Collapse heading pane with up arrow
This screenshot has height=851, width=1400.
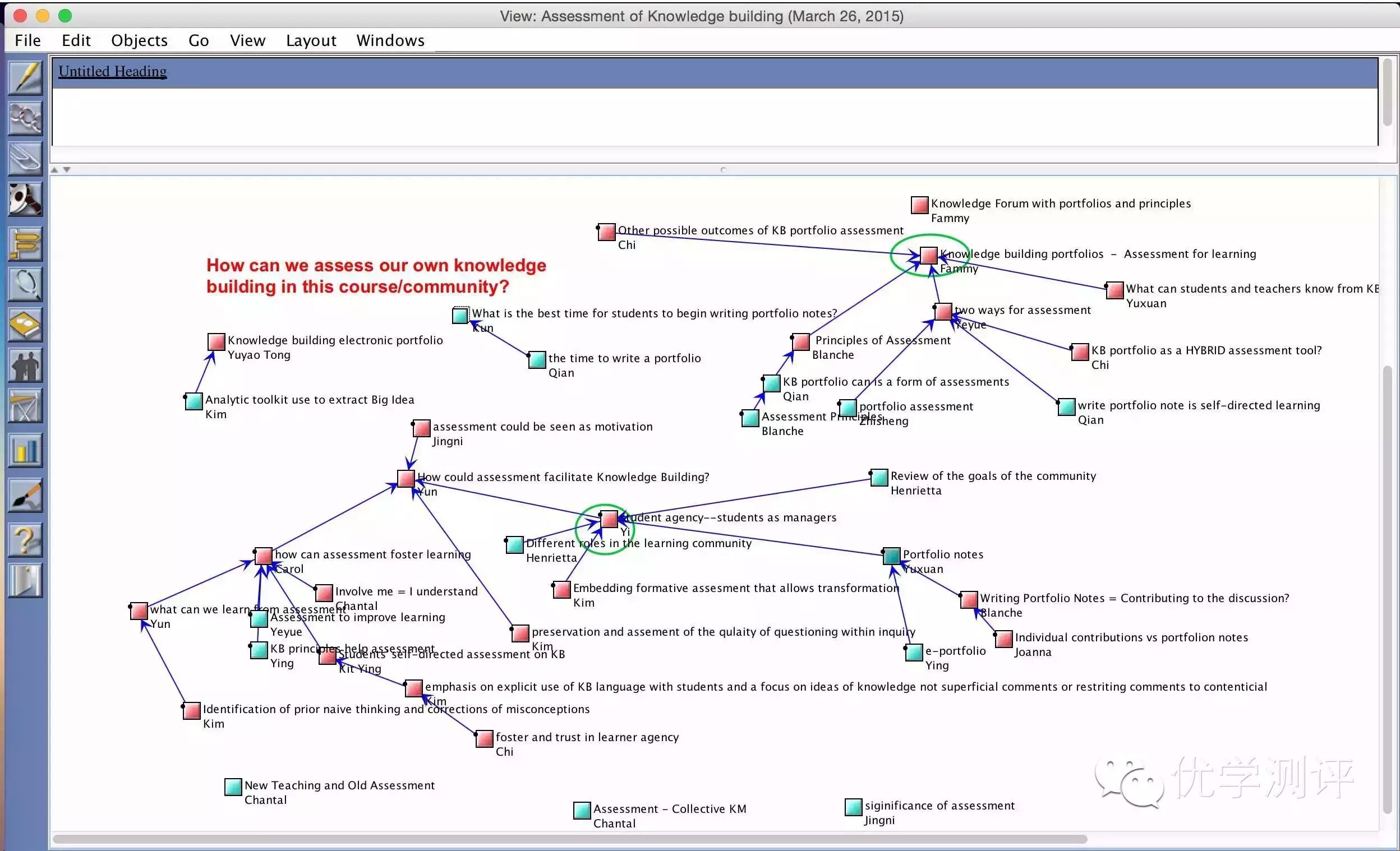(x=55, y=170)
